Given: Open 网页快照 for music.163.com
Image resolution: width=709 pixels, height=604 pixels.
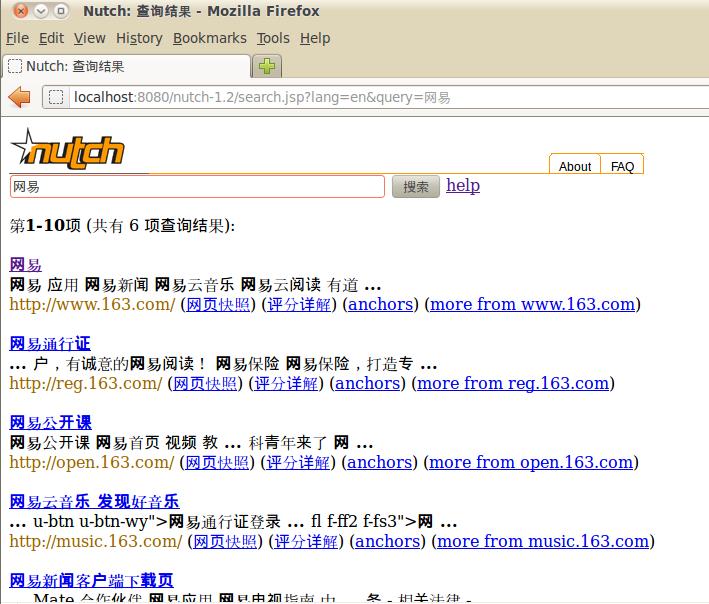Looking at the screenshot, I should click(x=225, y=541).
